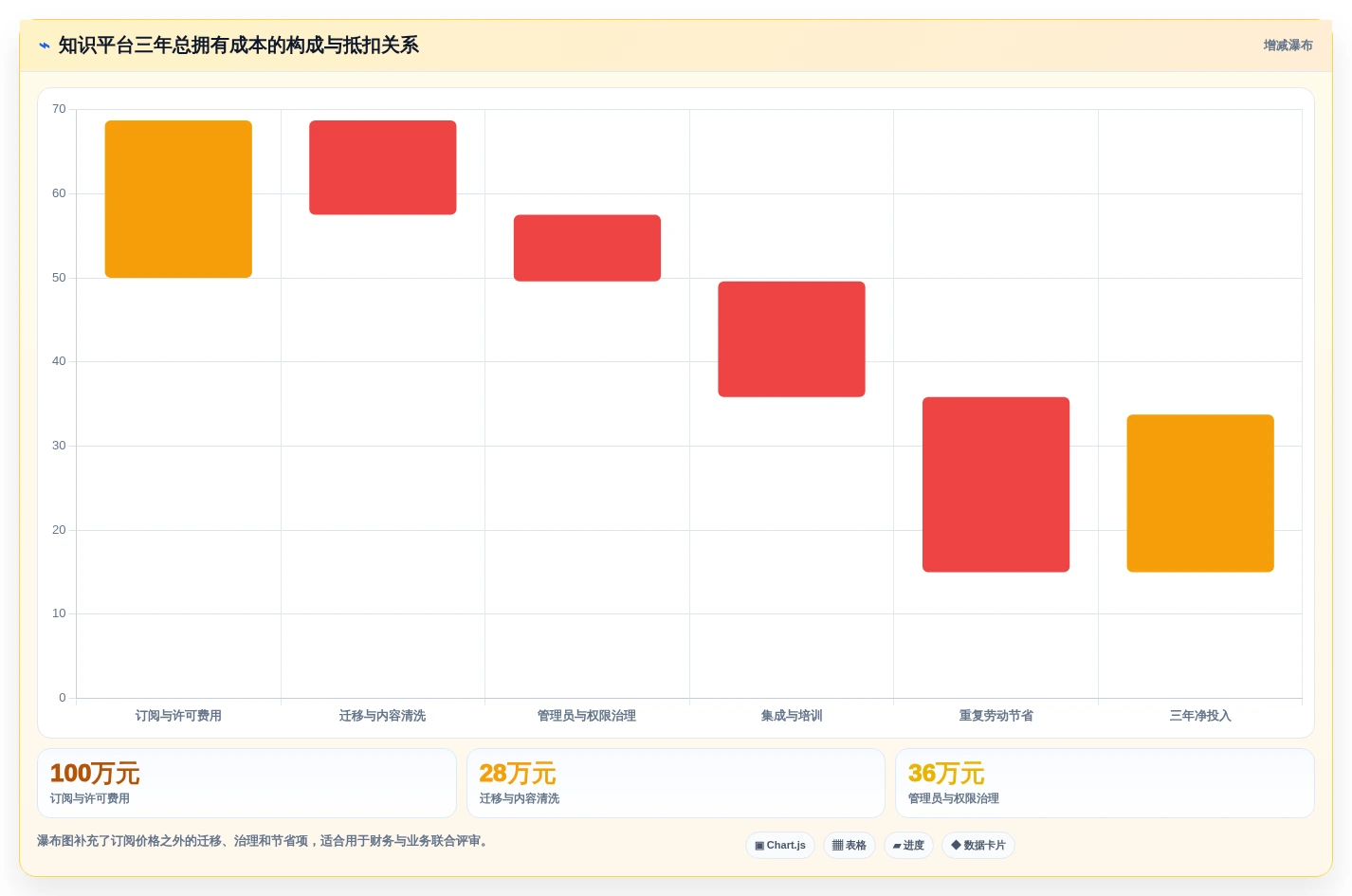Click the 增减瀑布 tag in header
The height and width of the screenshot is (896, 1352).
tap(1288, 46)
